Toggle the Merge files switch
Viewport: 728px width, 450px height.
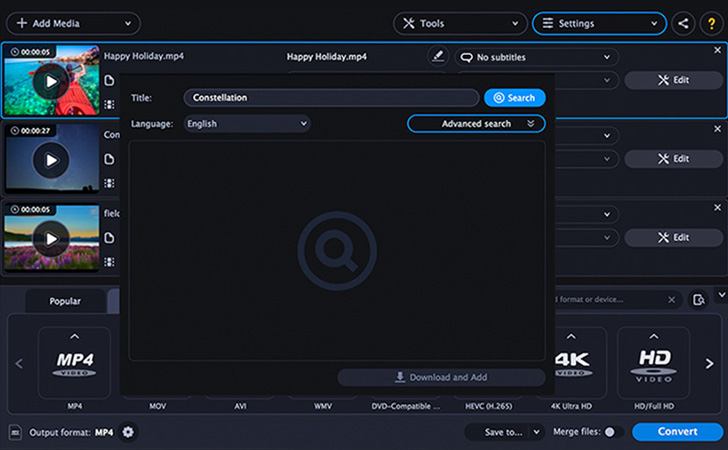point(613,432)
